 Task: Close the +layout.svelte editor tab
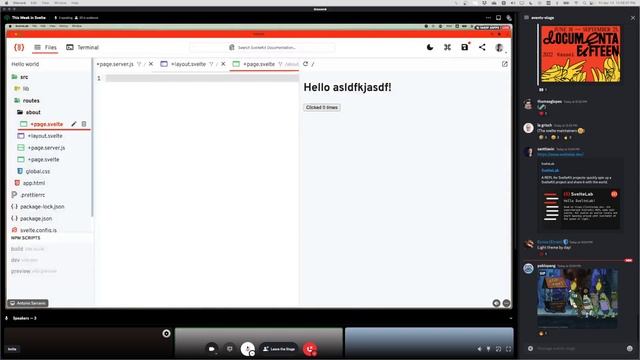[x=223, y=64]
